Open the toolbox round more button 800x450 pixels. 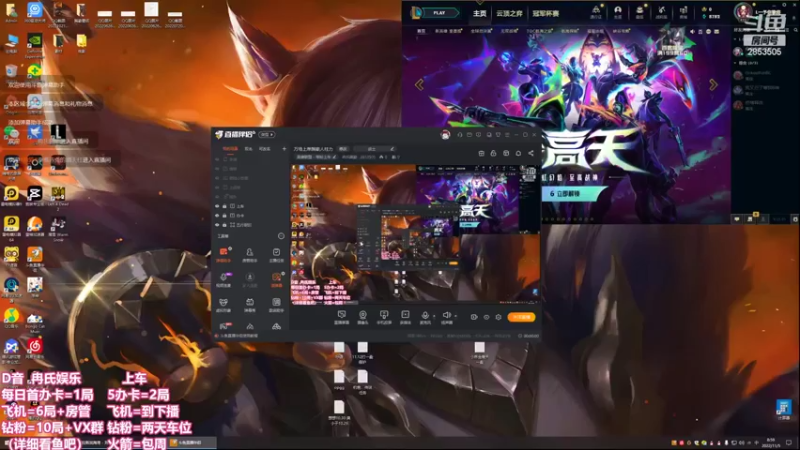point(281,236)
